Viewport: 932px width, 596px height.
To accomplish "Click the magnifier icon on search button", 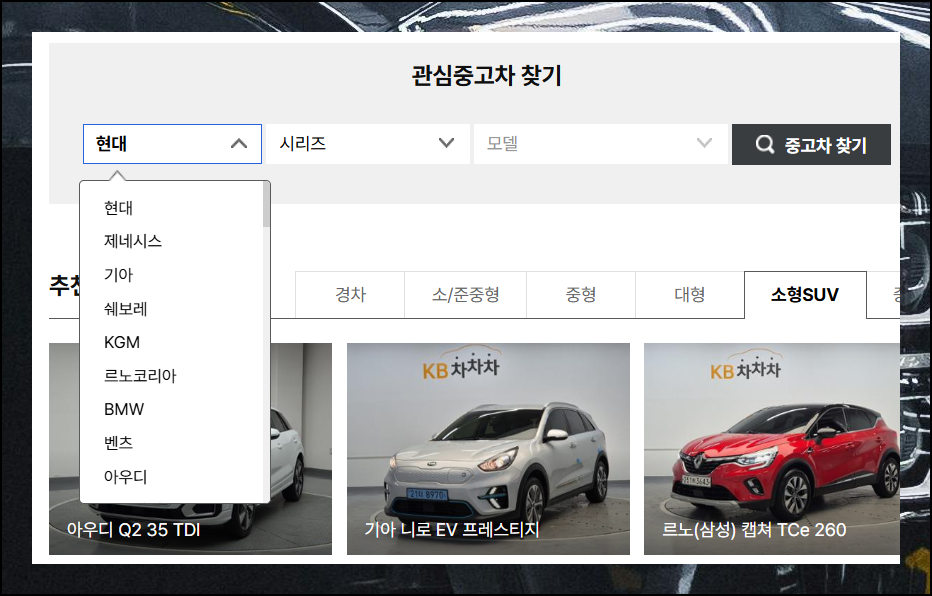I will tap(764, 144).
